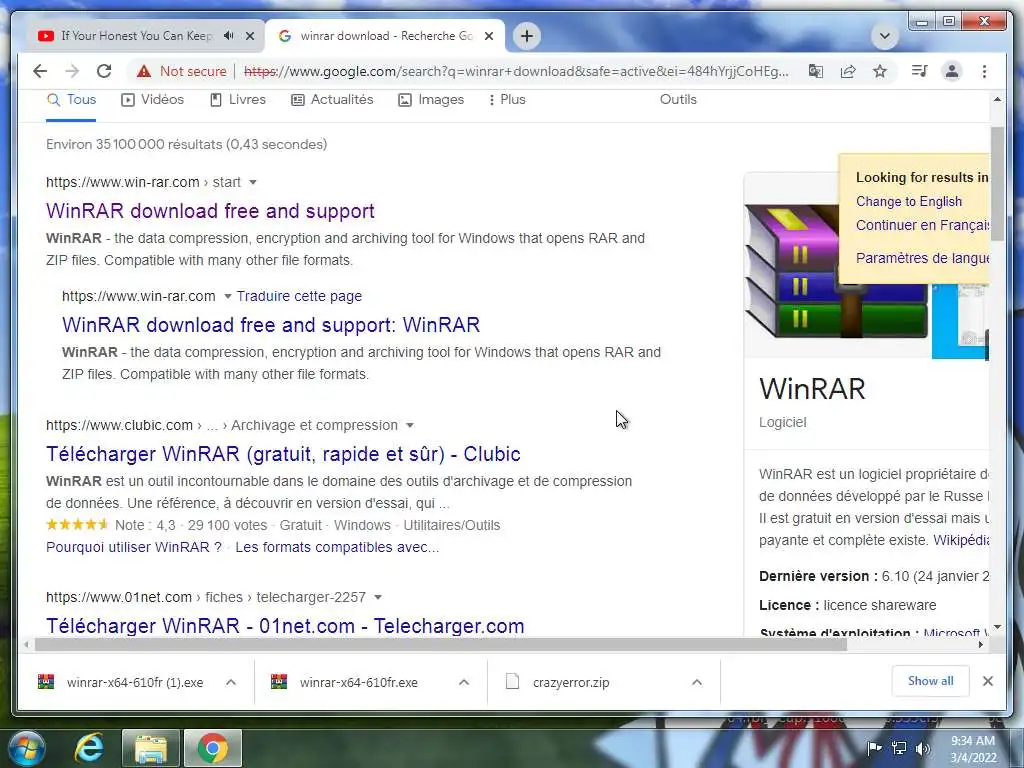Open WinRAR download free and support: WinRAR

click(x=271, y=325)
